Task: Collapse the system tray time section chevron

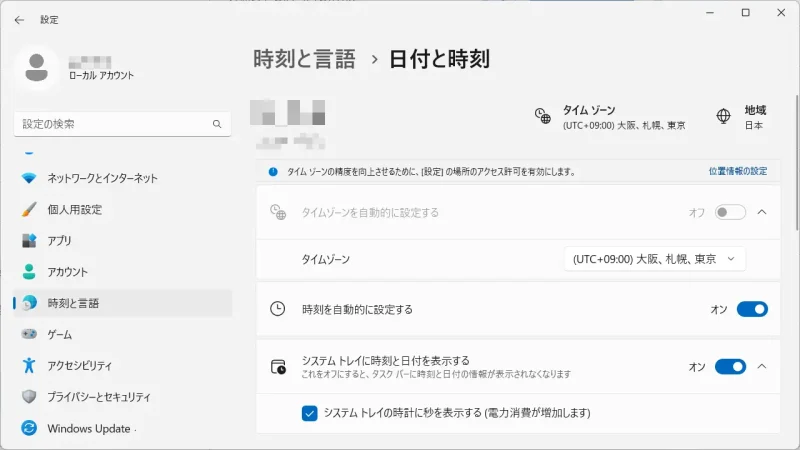Action: coord(762,366)
